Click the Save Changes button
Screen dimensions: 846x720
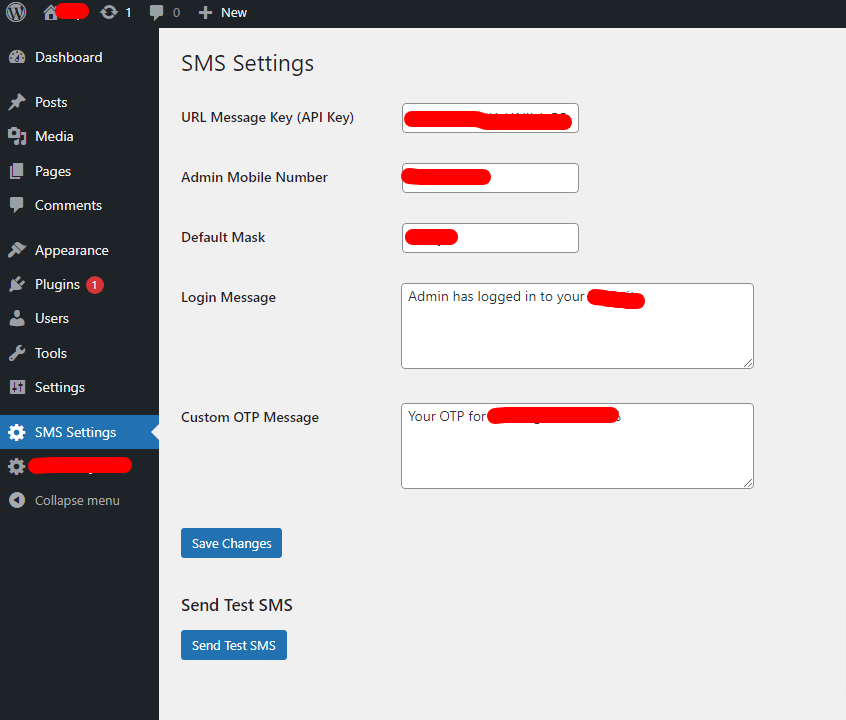click(231, 543)
